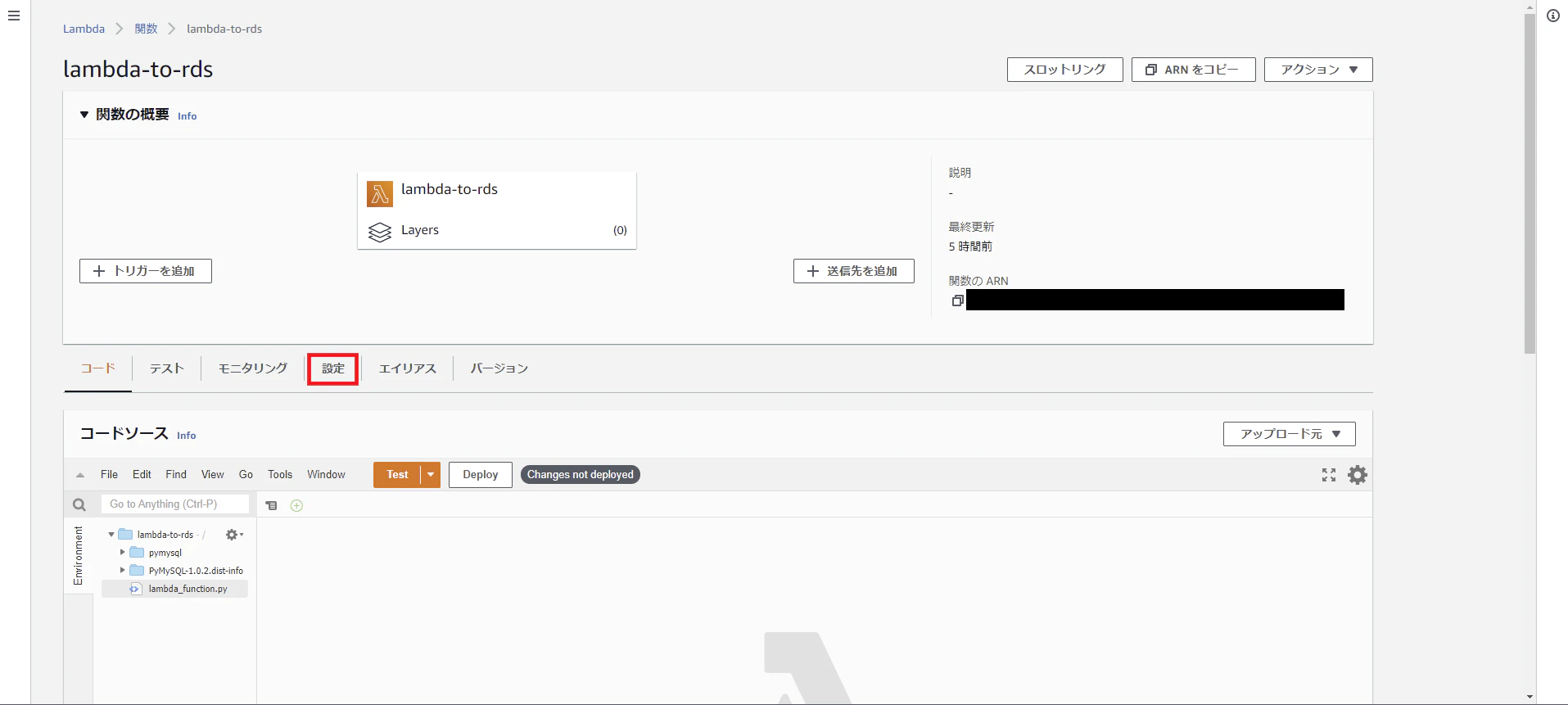Open the Find menu in the editor
Viewport: 1568px width, 705px height.
176,475
